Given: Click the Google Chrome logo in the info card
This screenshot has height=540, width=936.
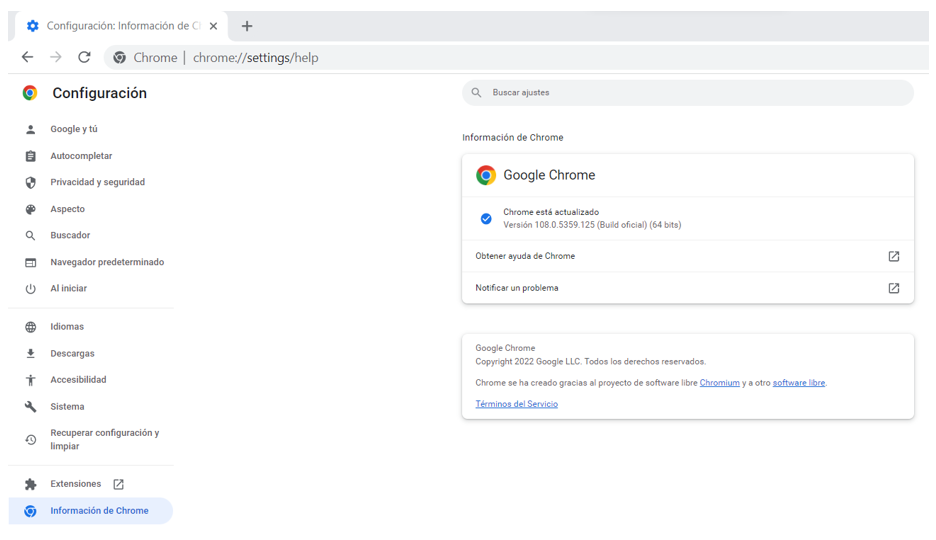Looking at the screenshot, I should coord(486,175).
